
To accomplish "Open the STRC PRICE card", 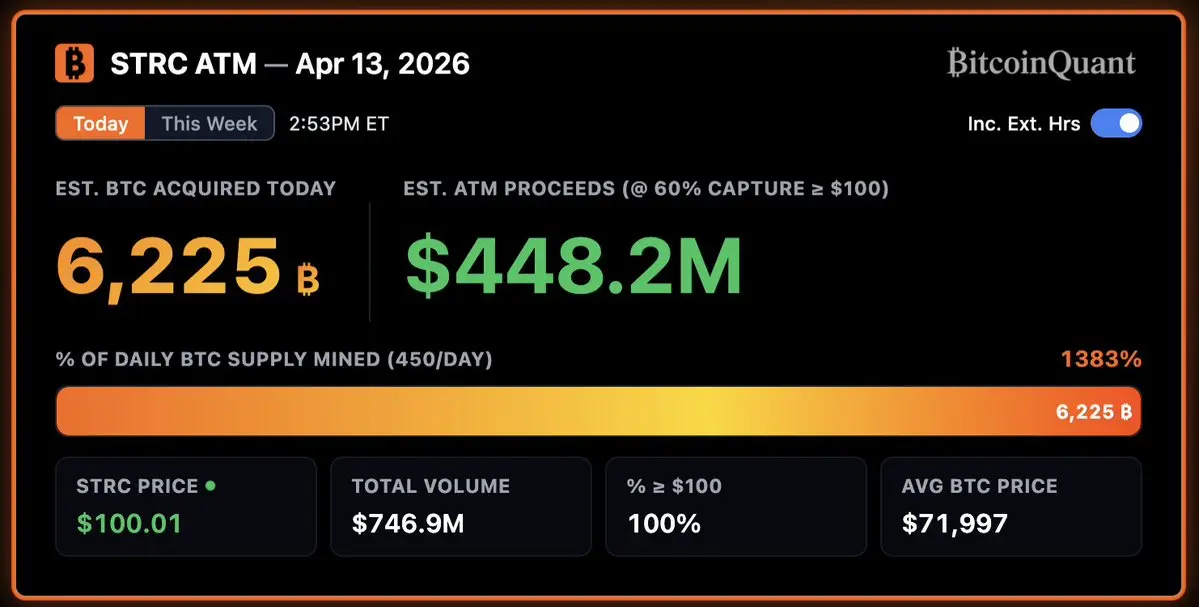I will pos(186,506).
